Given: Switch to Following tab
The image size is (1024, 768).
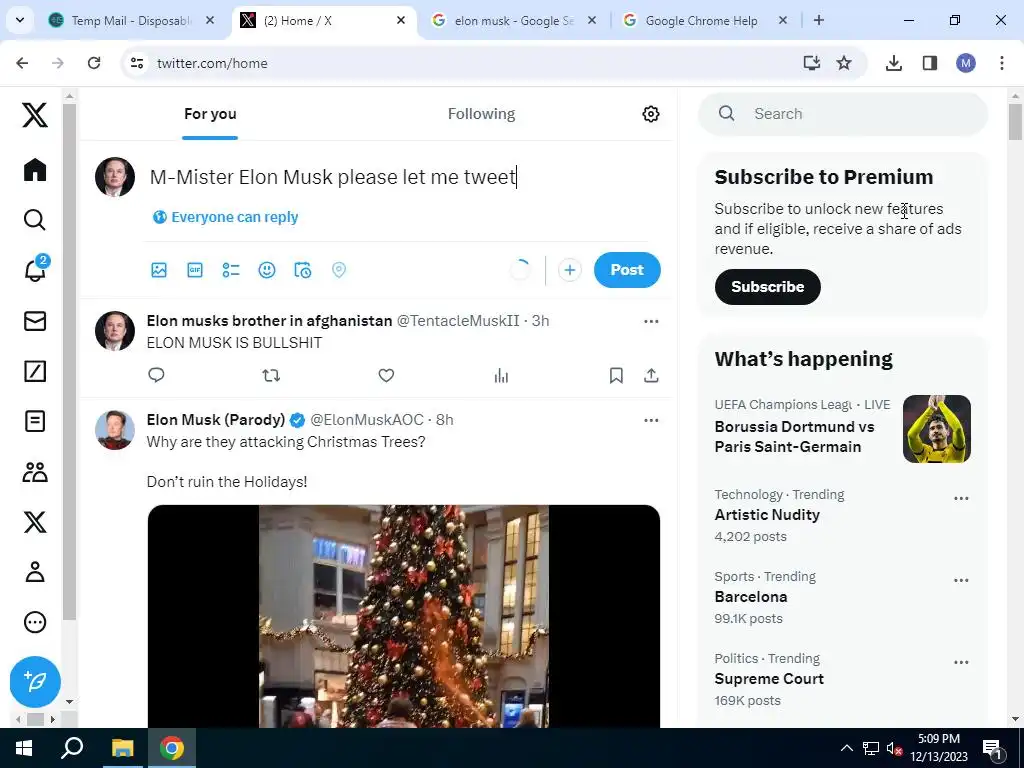Looking at the screenshot, I should coord(481,114).
